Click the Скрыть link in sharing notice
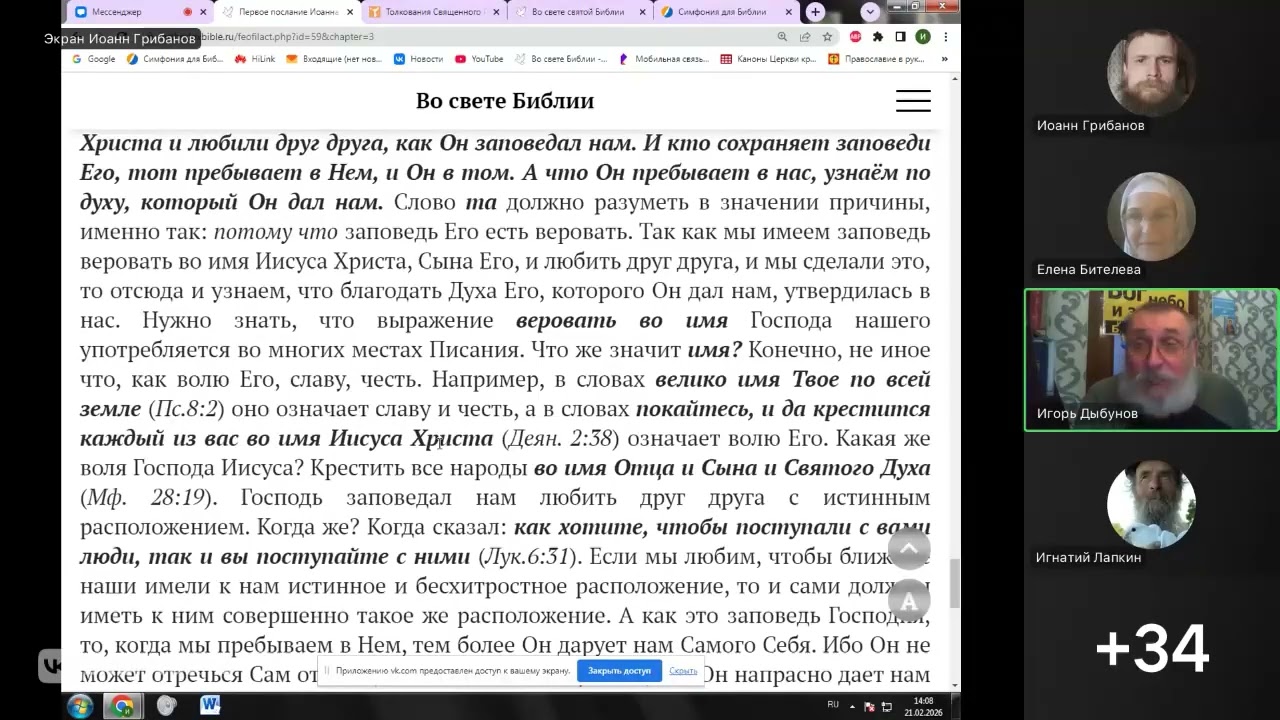 pos(683,671)
